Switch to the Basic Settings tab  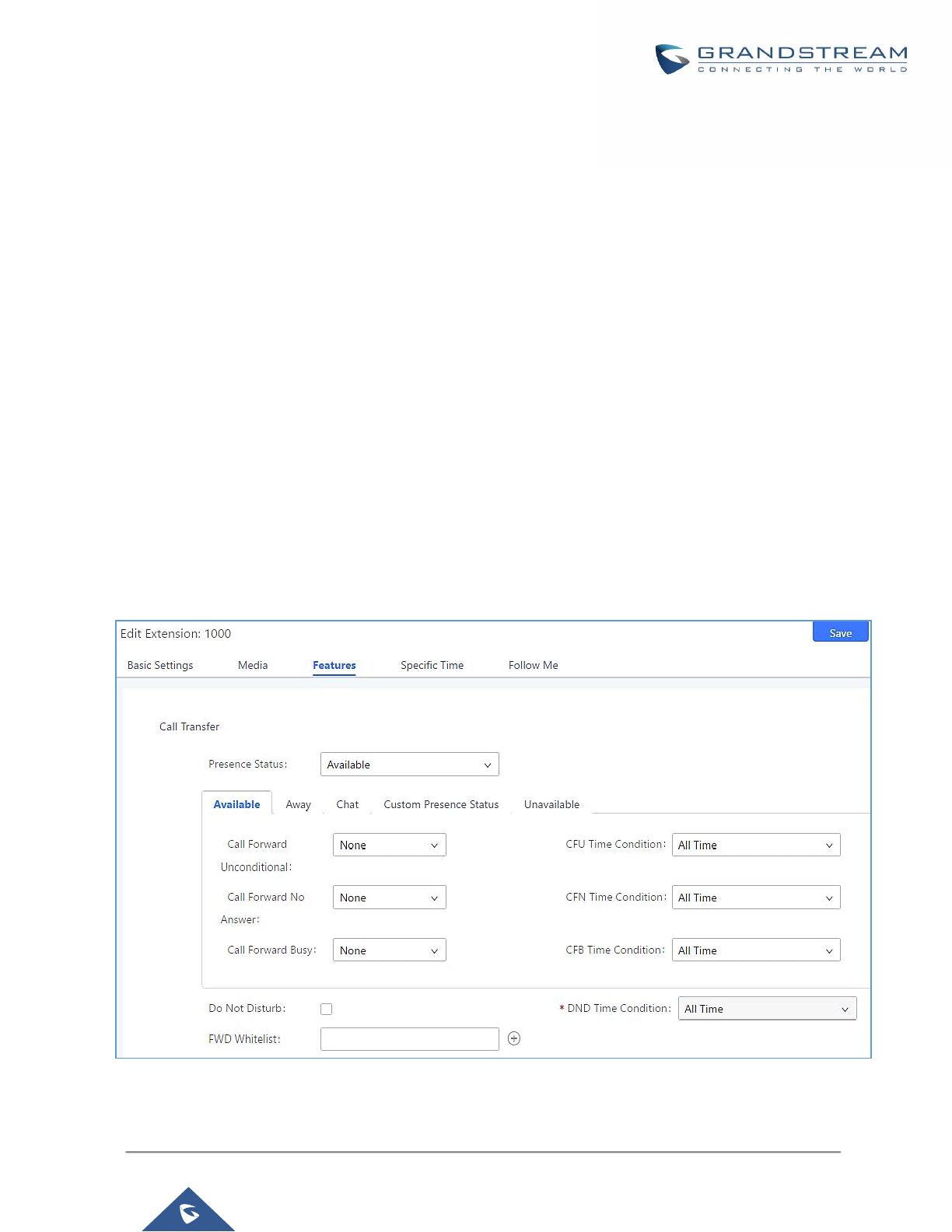160,665
